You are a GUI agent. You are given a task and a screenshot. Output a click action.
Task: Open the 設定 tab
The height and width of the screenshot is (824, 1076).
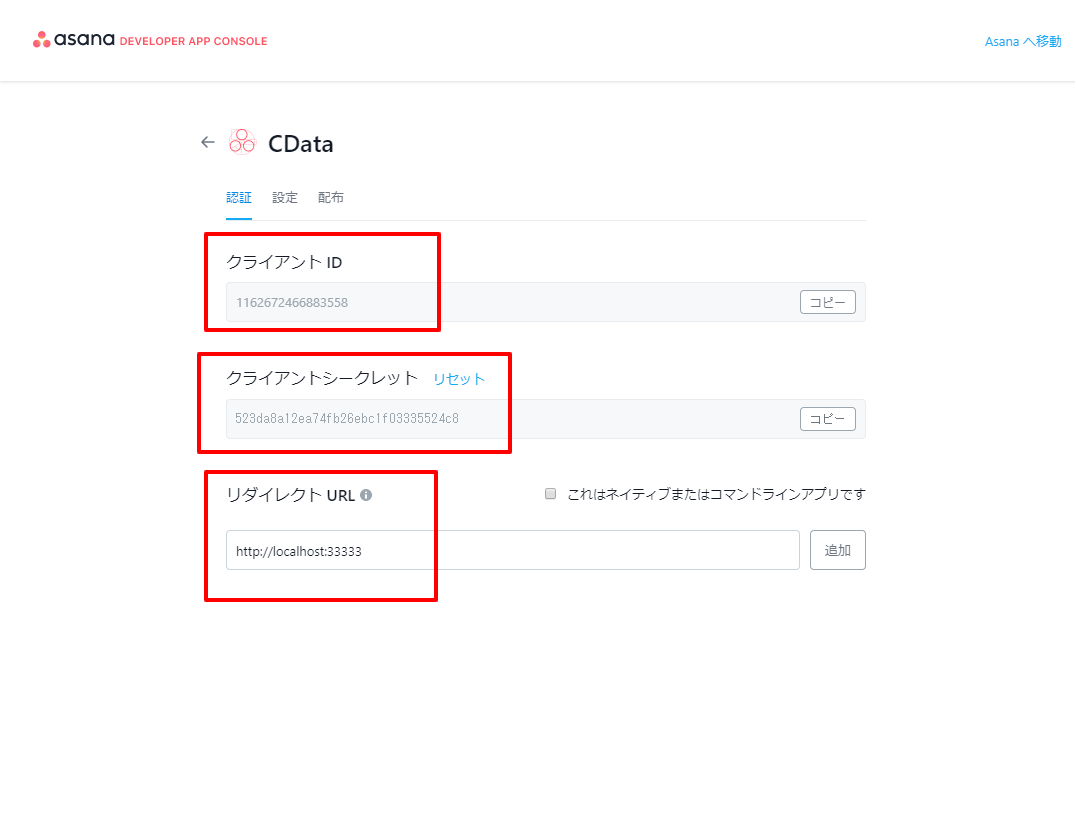click(x=285, y=198)
